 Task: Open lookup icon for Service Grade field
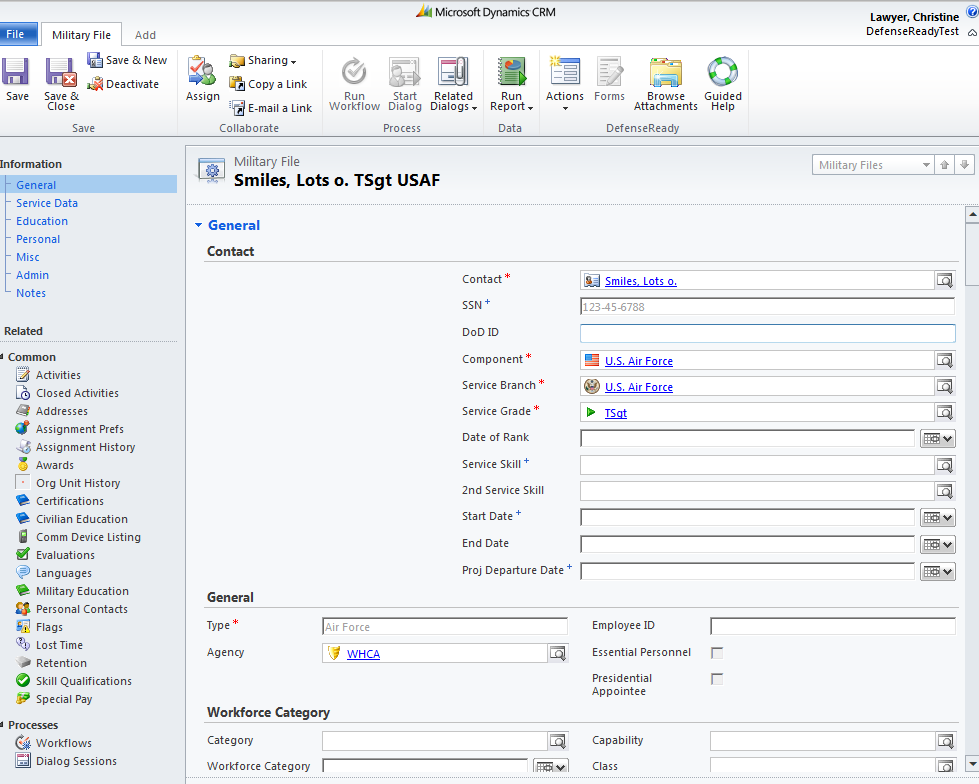[944, 412]
